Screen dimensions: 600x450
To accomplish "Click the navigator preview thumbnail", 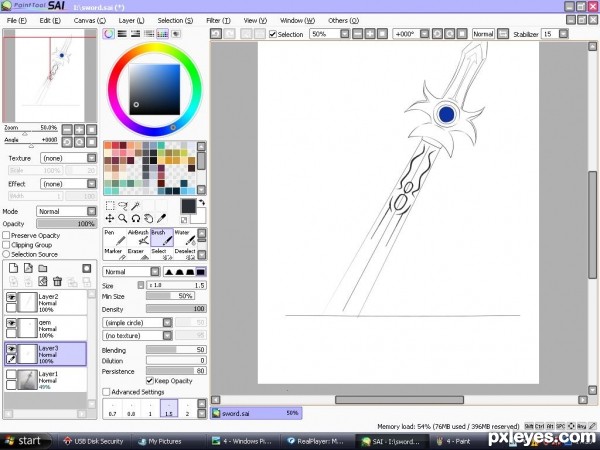I will (x=49, y=75).
